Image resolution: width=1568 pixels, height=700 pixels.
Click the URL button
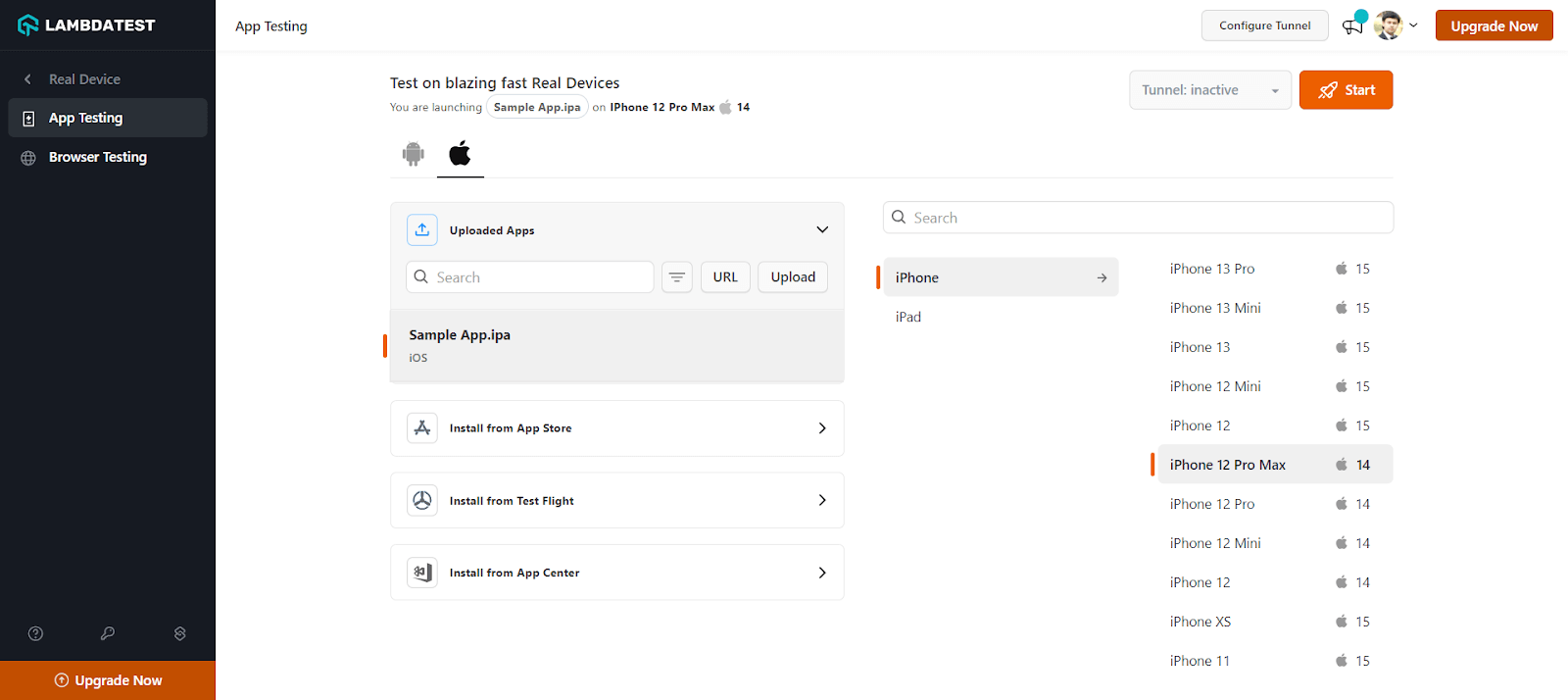tap(725, 277)
